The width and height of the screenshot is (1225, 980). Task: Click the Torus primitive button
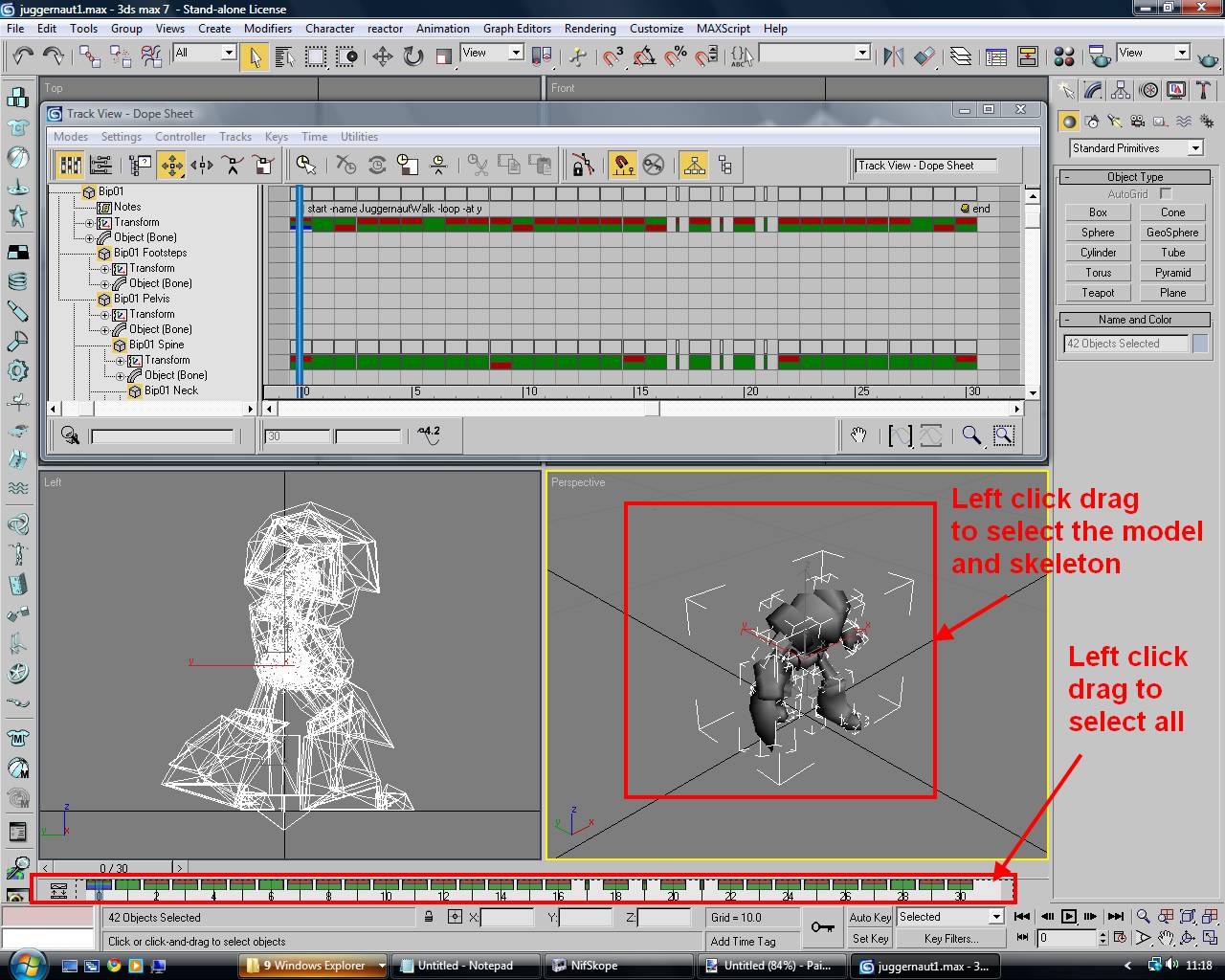coord(1099,273)
